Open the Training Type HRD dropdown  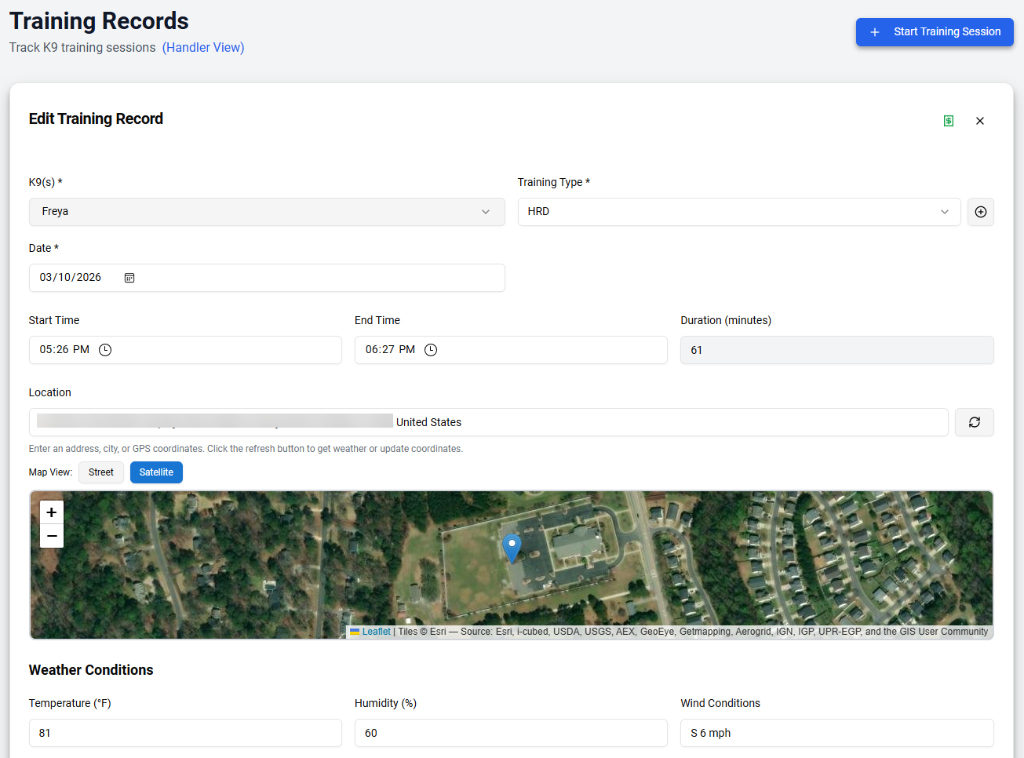pos(739,212)
